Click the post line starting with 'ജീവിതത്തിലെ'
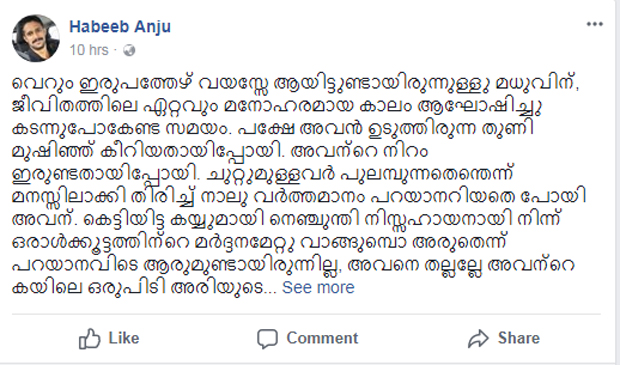The image size is (620, 365). pyautogui.click(x=277, y=106)
